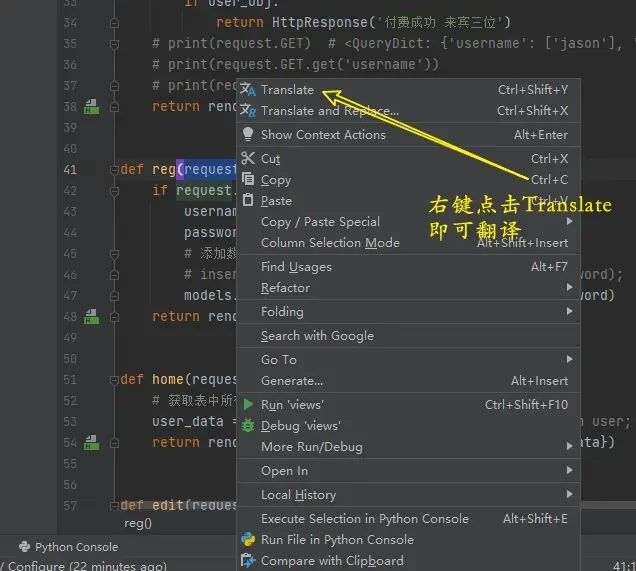
Task: Select Column Selection Mode option
Action: pos(330,243)
